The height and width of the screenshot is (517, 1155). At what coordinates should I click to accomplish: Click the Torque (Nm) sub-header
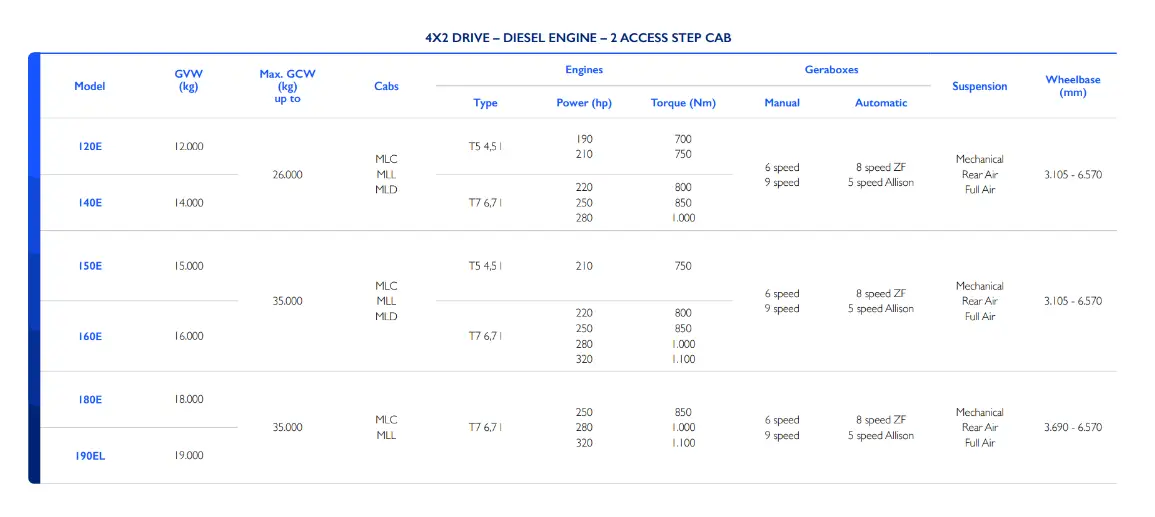pos(683,103)
